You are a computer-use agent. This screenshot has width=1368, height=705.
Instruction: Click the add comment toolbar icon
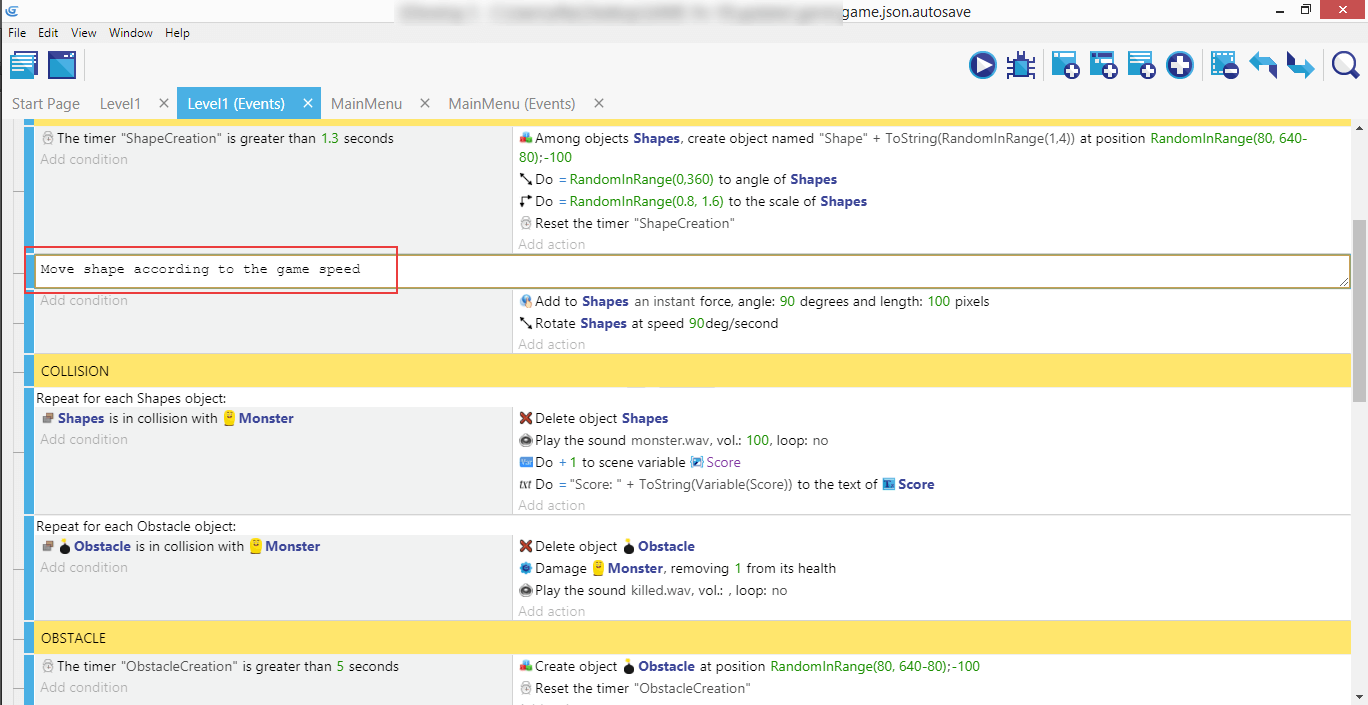pos(1141,66)
